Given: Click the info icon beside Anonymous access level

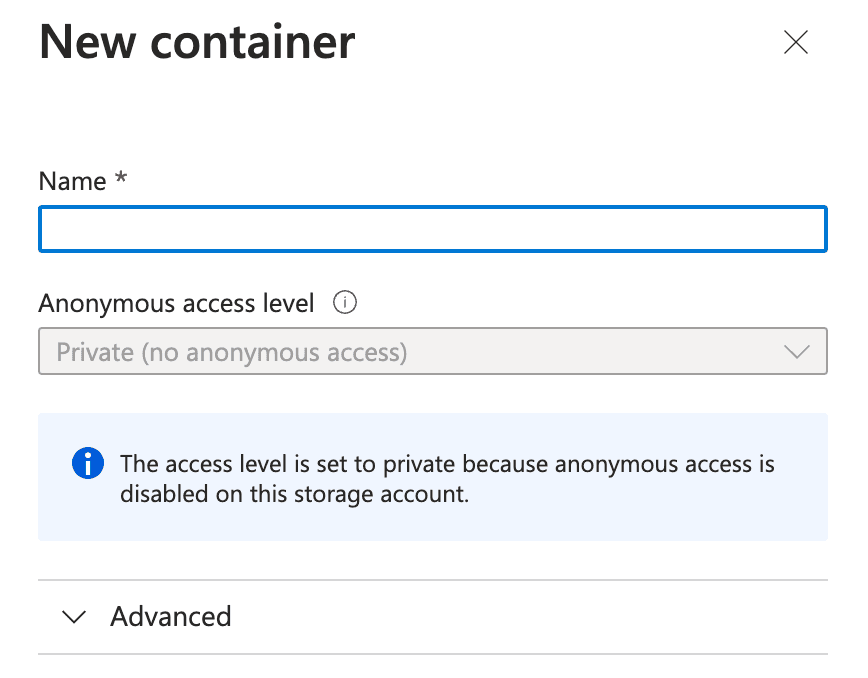Looking at the screenshot, I should pos(344,303).
